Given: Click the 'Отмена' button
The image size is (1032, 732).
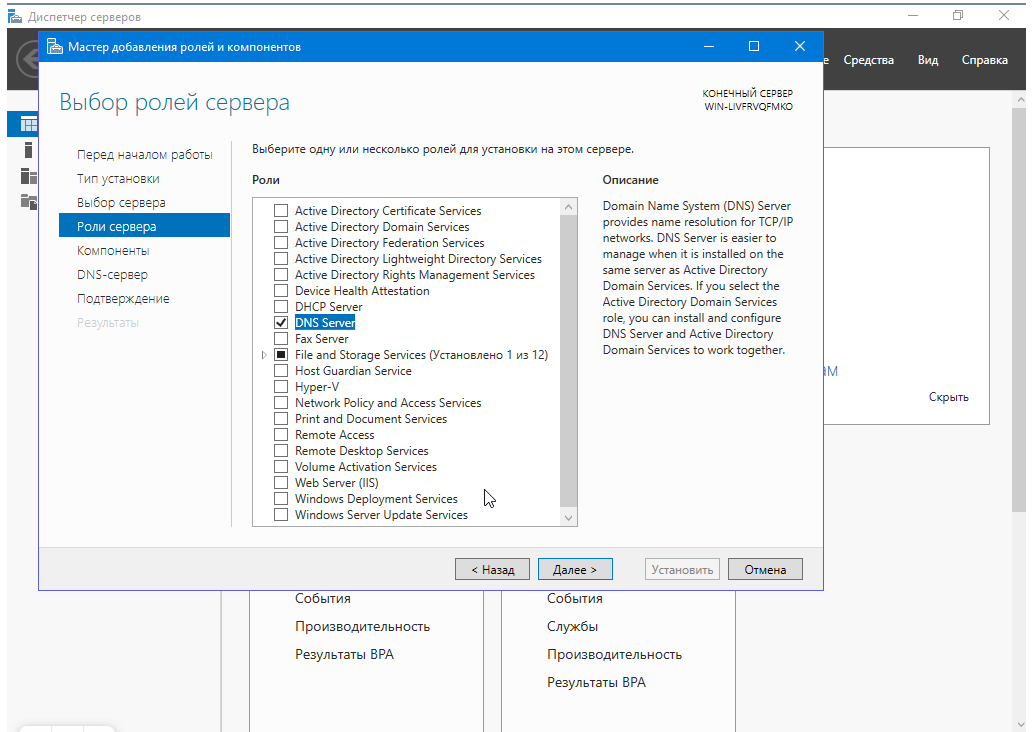Looking at the screenshot, I should coord(765,569).
